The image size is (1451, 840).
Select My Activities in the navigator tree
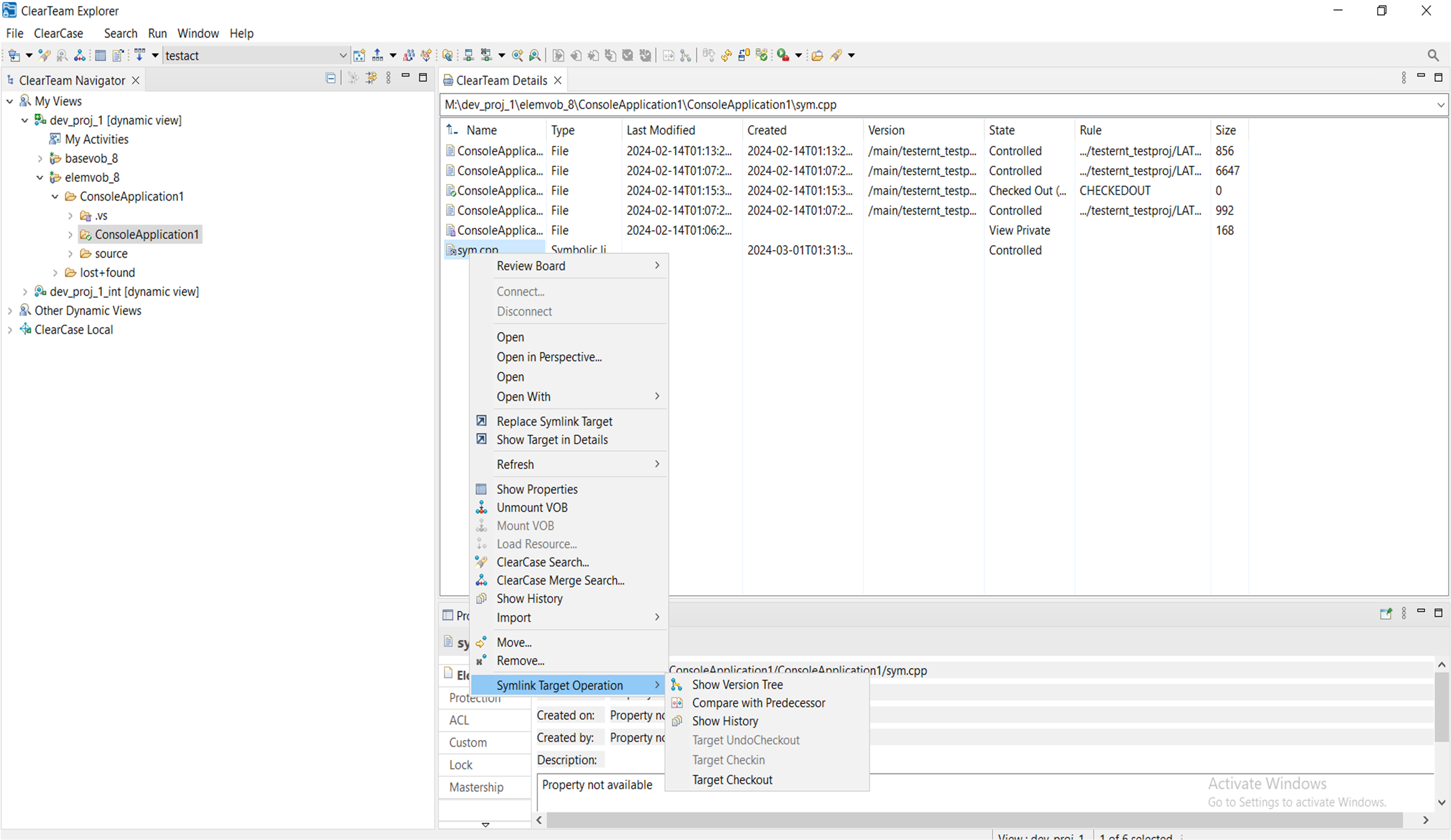click(96, 139)
